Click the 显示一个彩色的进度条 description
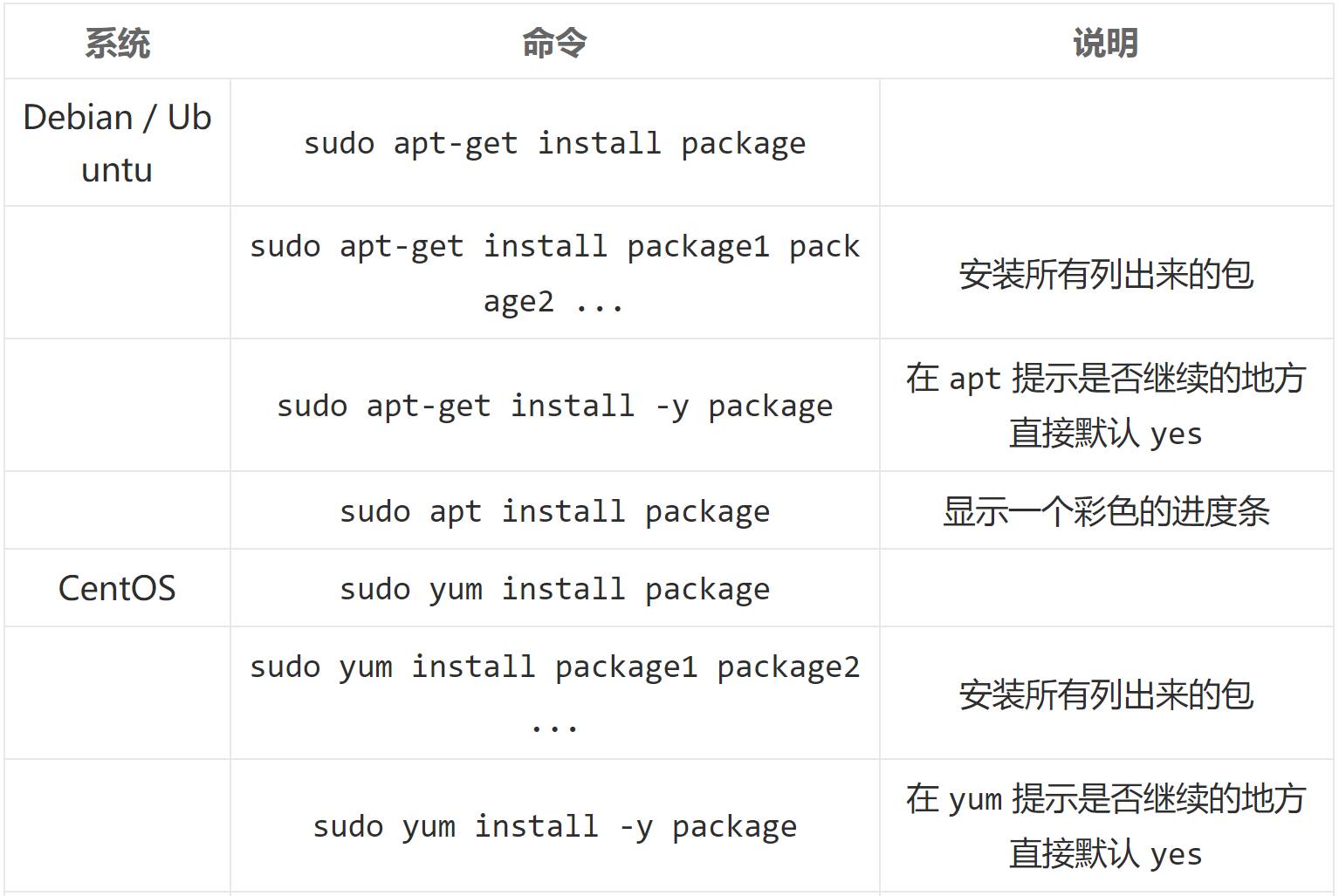The height and width of the screenshot is (896, 1339). click(1106, 511)
